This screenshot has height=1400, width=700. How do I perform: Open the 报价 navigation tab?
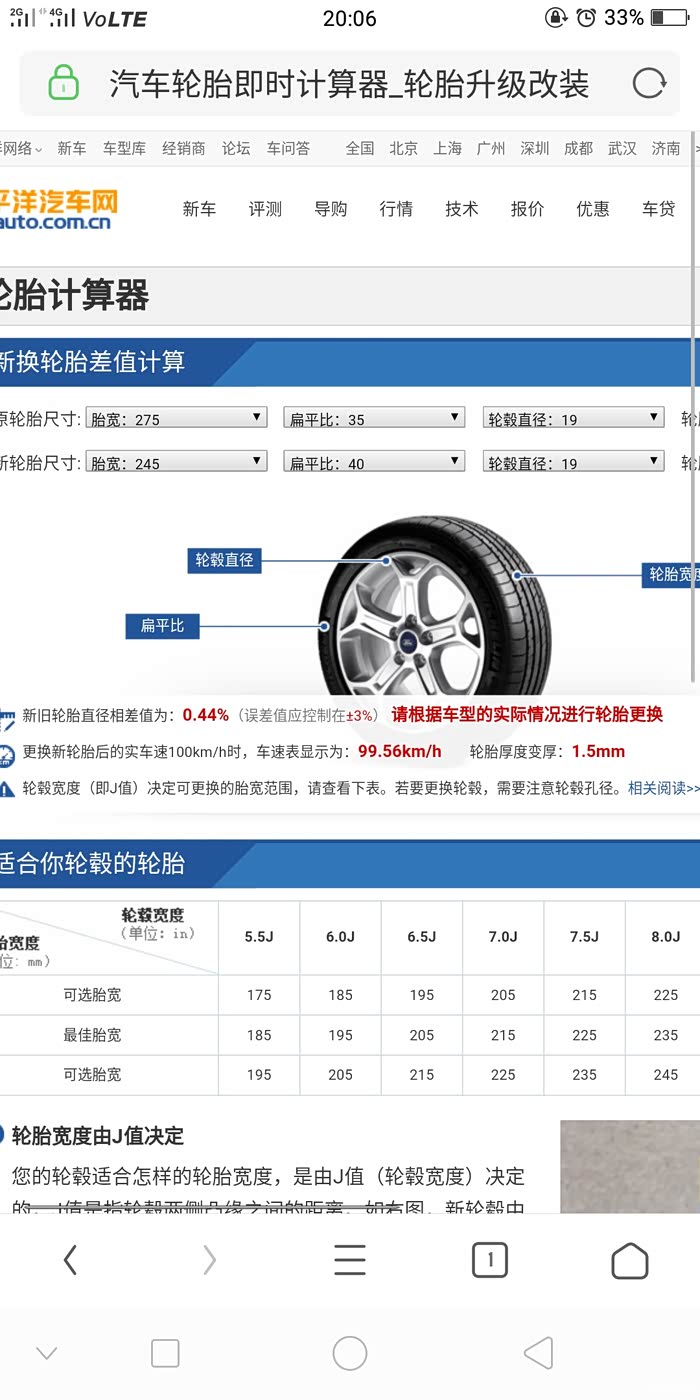click(527, 209)
